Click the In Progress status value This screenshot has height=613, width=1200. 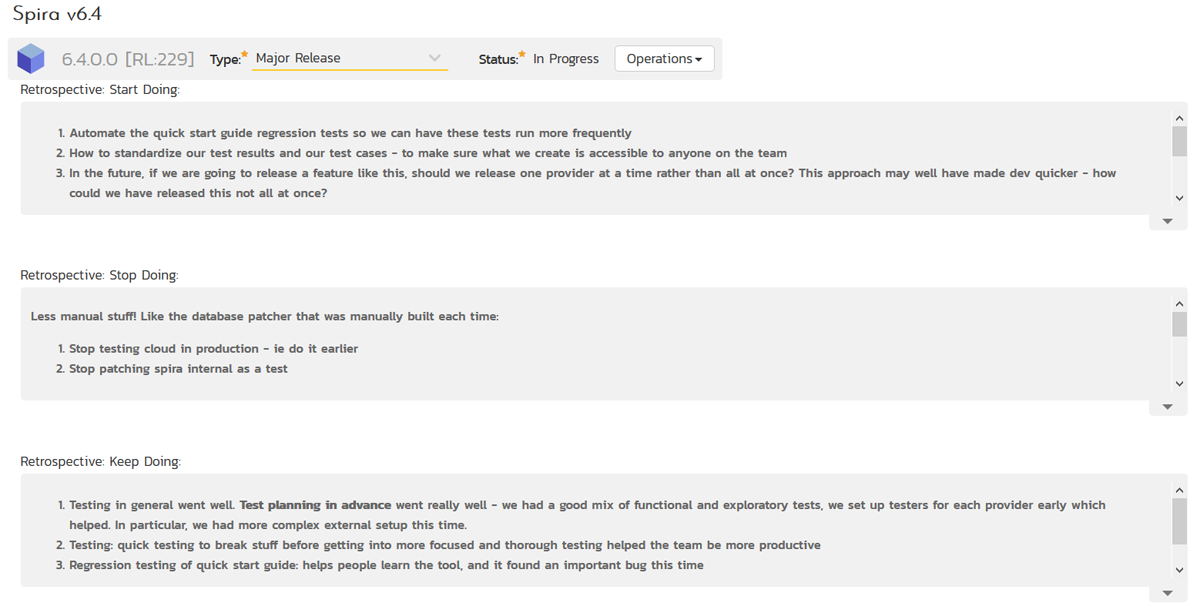[566, 59]
